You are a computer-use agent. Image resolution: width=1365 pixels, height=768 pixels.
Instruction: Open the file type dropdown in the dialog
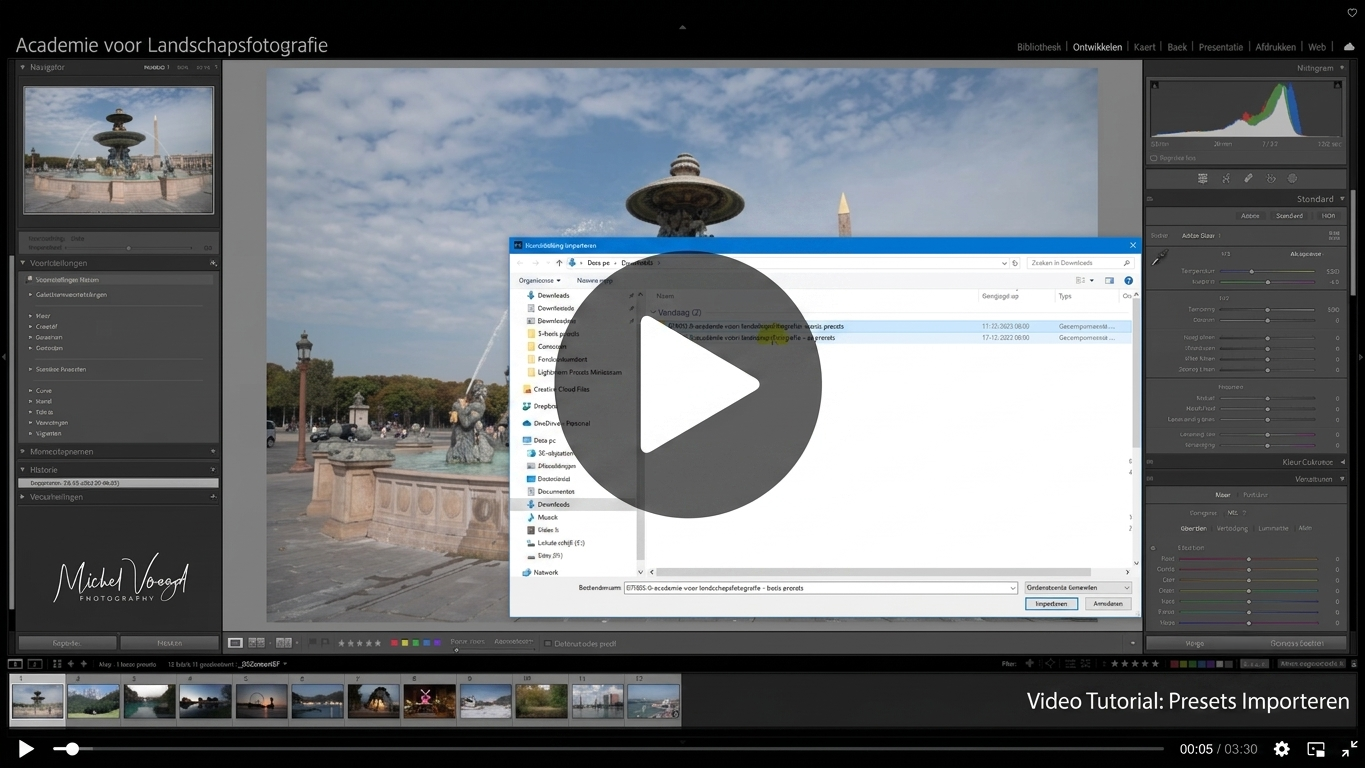(1078, 588)
